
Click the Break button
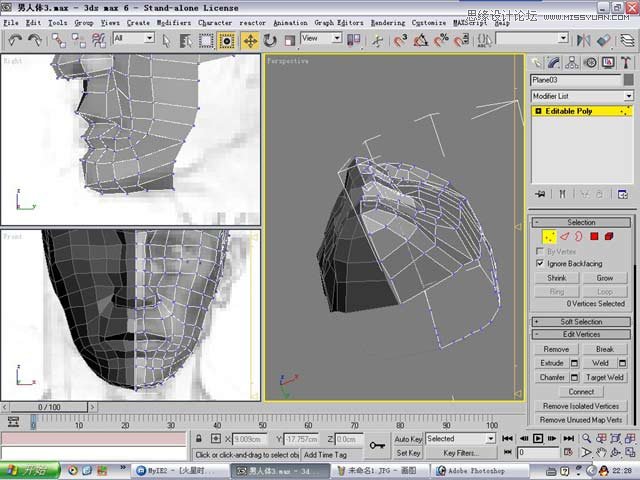point(605,349)
